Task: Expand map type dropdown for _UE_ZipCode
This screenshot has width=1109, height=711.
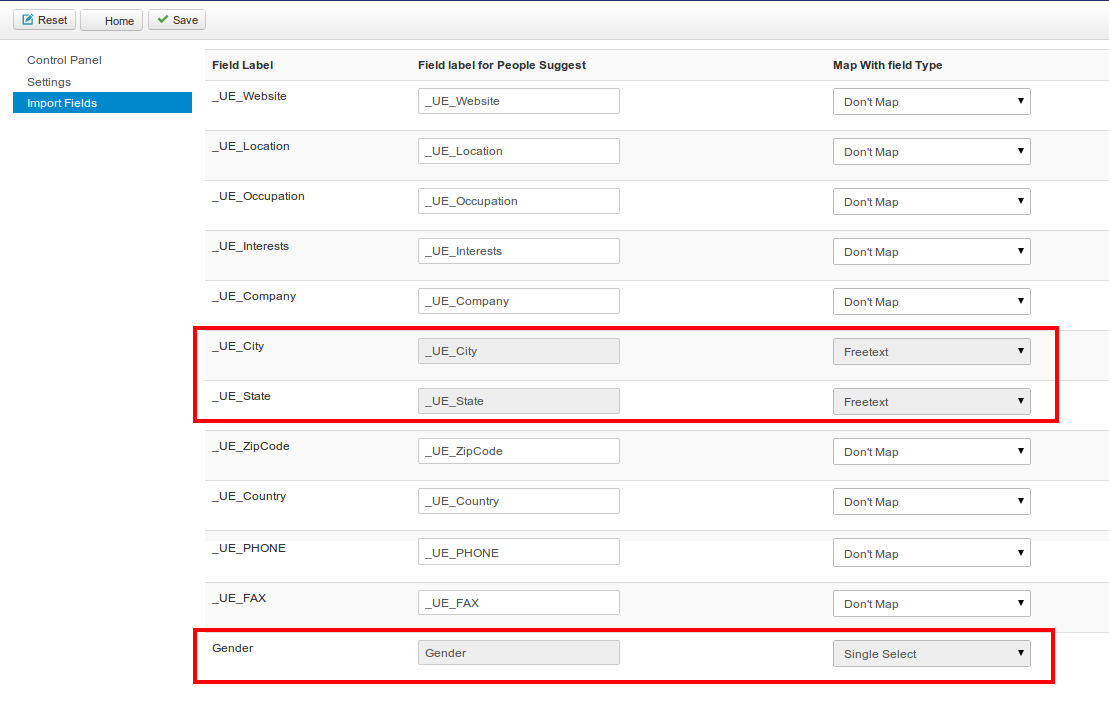Action: click(931, 452)
